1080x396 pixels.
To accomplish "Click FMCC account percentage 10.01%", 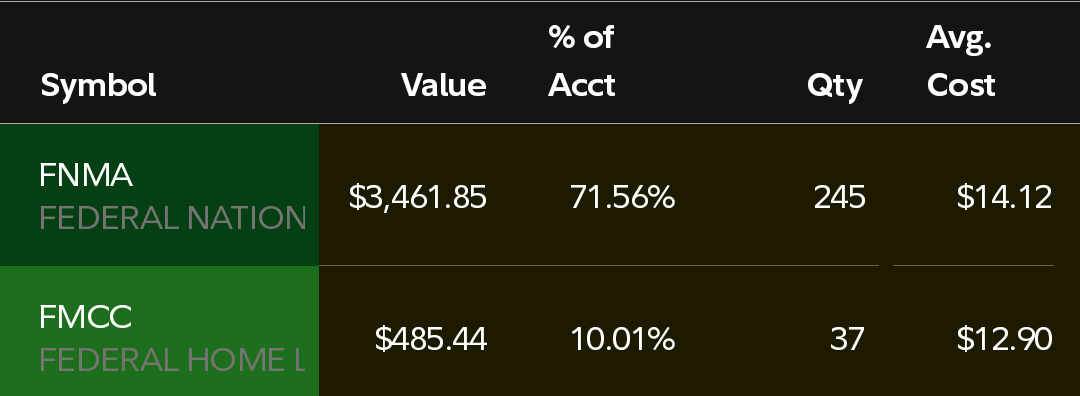I will (x=622, y=340).
